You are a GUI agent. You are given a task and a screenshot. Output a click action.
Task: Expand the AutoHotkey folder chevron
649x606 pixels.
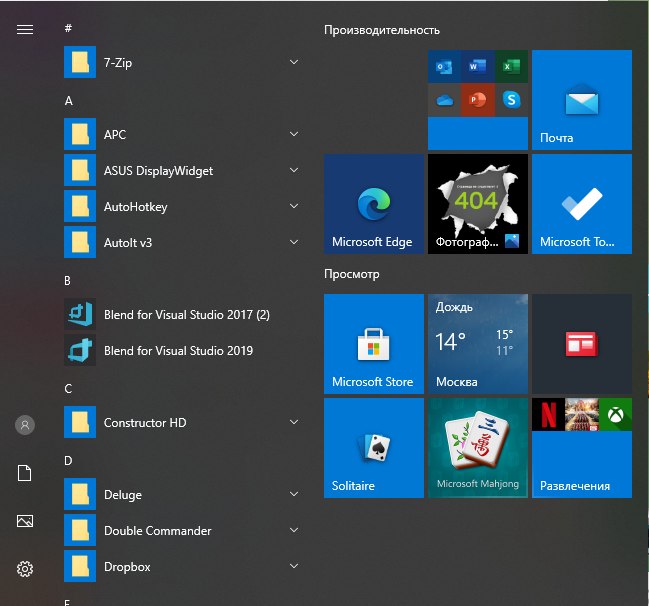294,206
